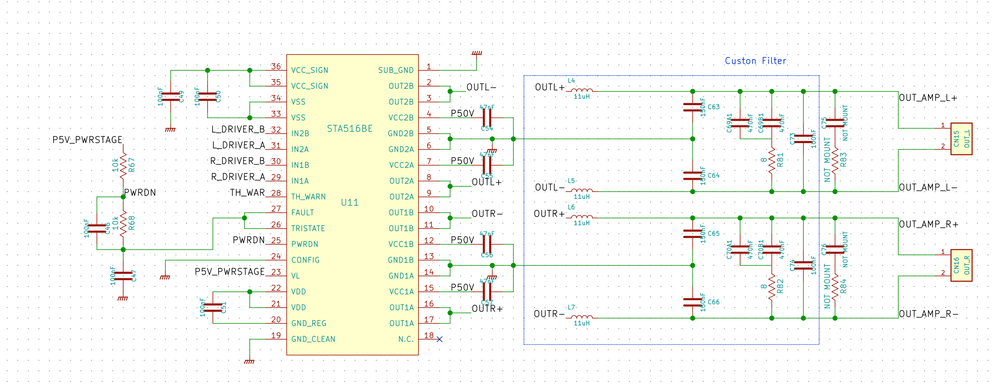Select the L_DRIVER_A net label
The width and height of the screenshot is (998, 389).
238,146
